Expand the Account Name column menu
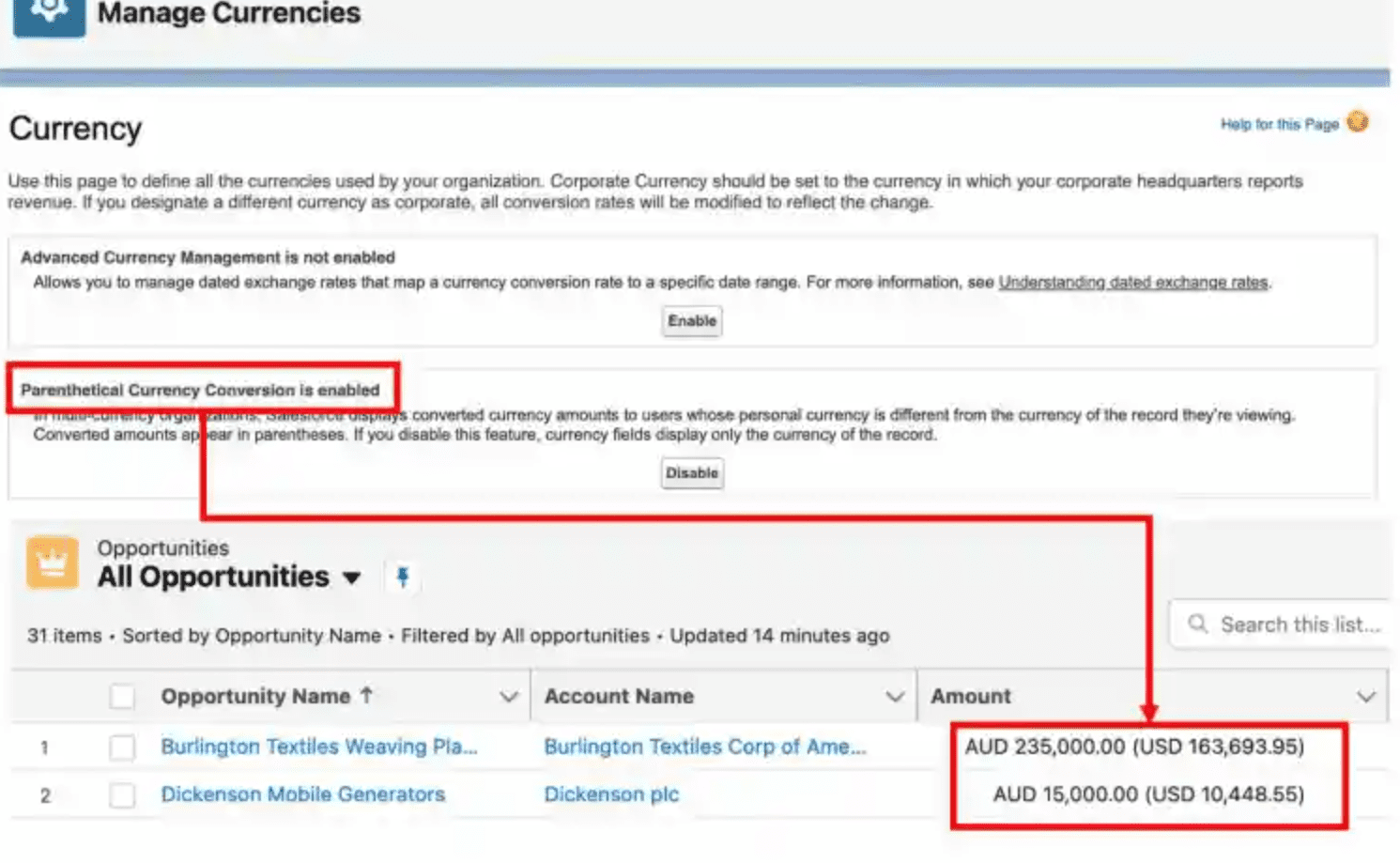The height and width of the screenshot is (863, 1400). [895, 697]
